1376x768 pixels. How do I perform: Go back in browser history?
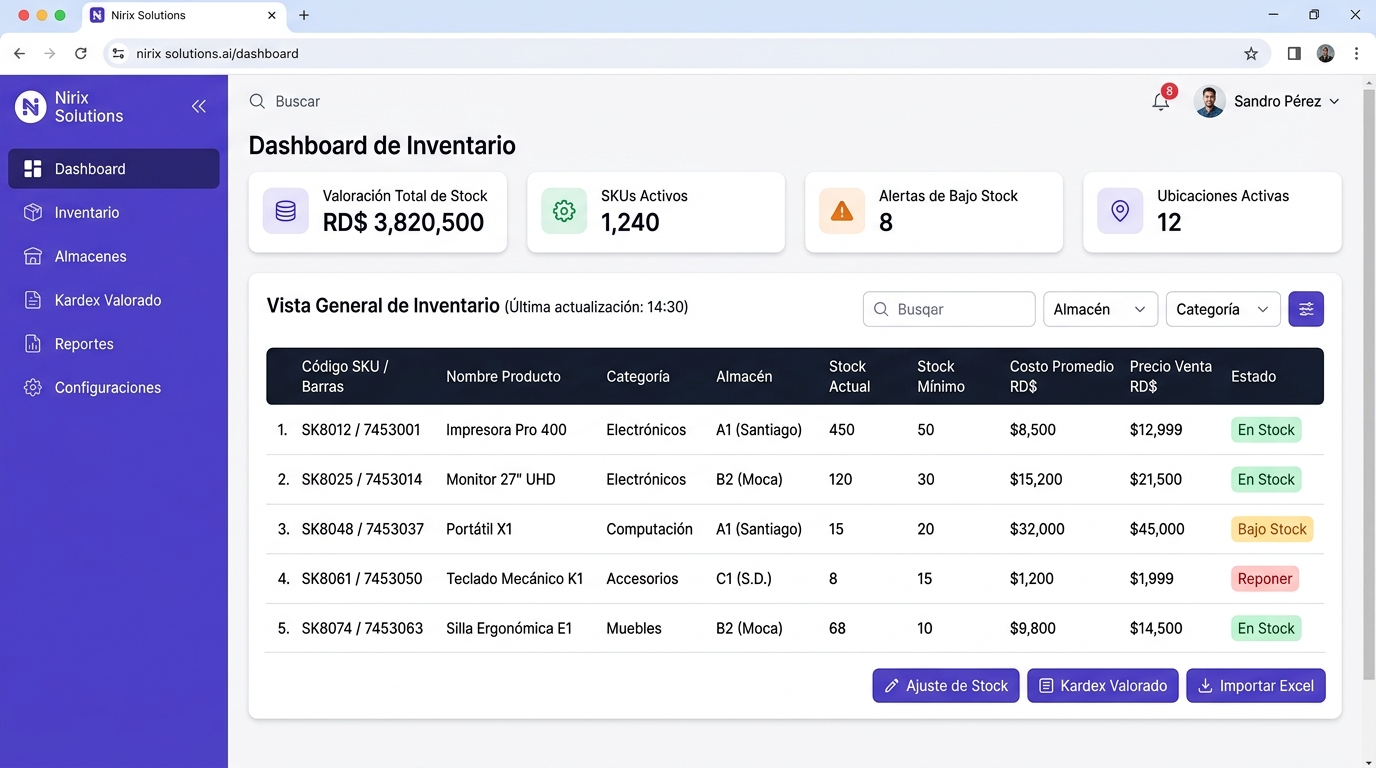[x=19, y=54]
